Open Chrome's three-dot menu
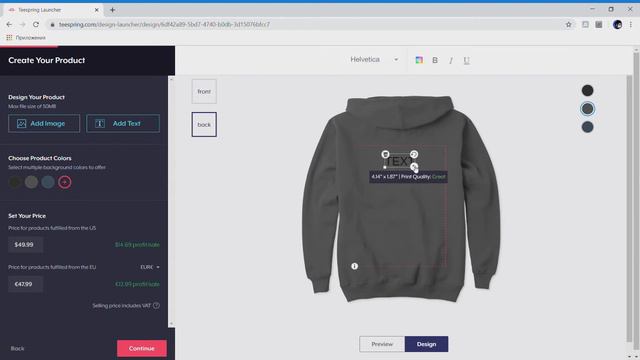The width and height of the screenshot is (640, 360). click(x=631, y=24)
